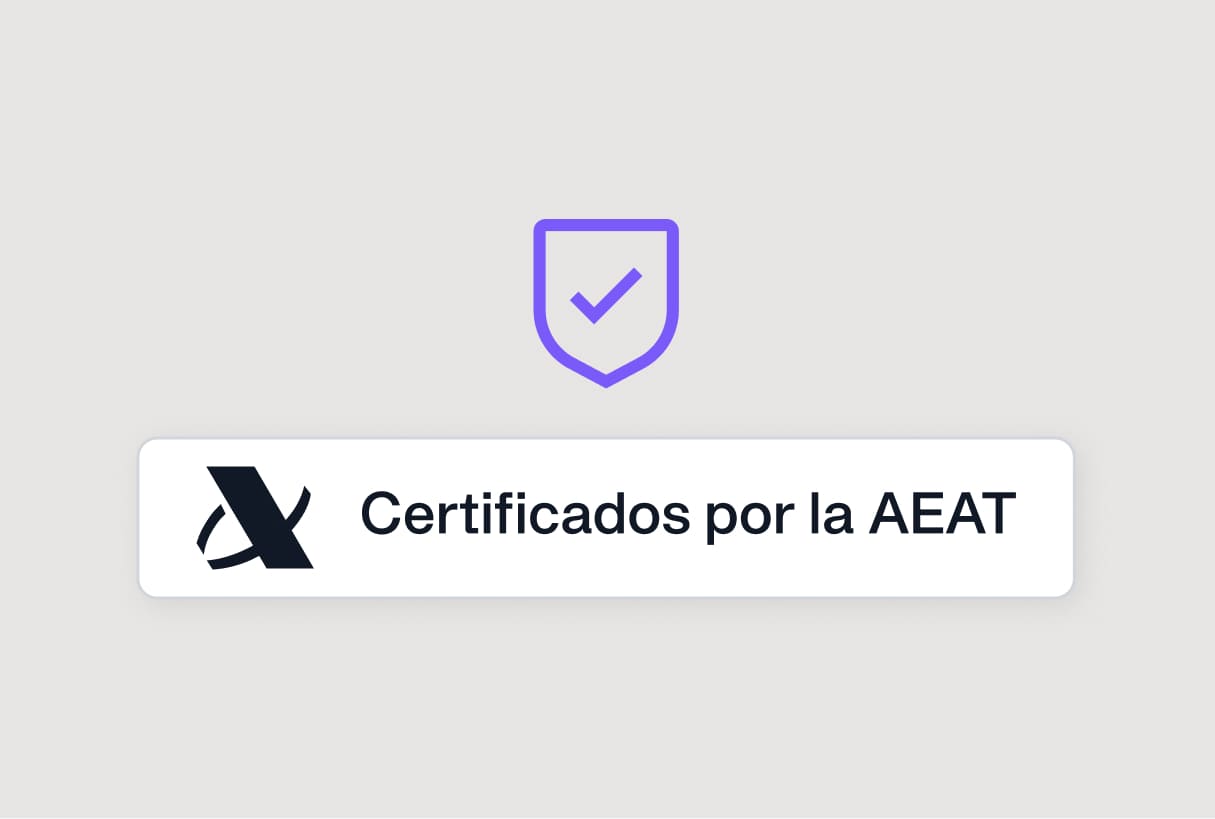Open the "Certificados por la AEAT" badge
The image size is (1215, 819).
pos(606,518)
